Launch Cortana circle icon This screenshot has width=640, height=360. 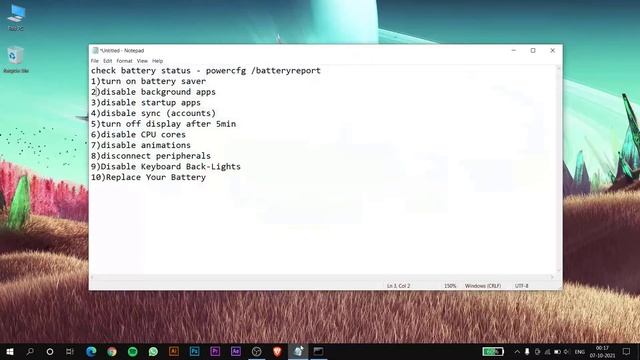(x=50, y=351)
